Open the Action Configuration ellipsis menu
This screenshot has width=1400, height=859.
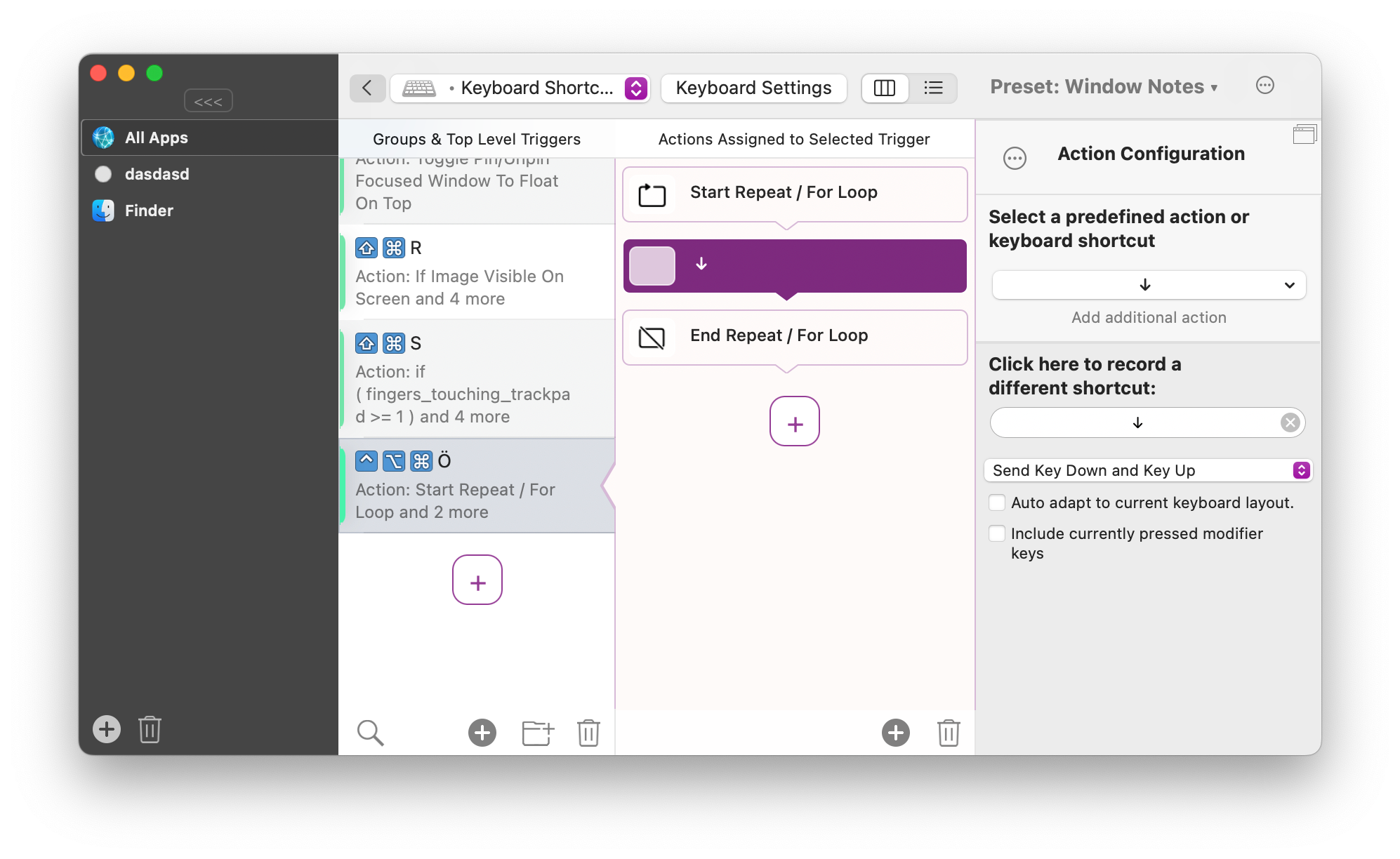pyautogui.click(x=1015, y=158)
